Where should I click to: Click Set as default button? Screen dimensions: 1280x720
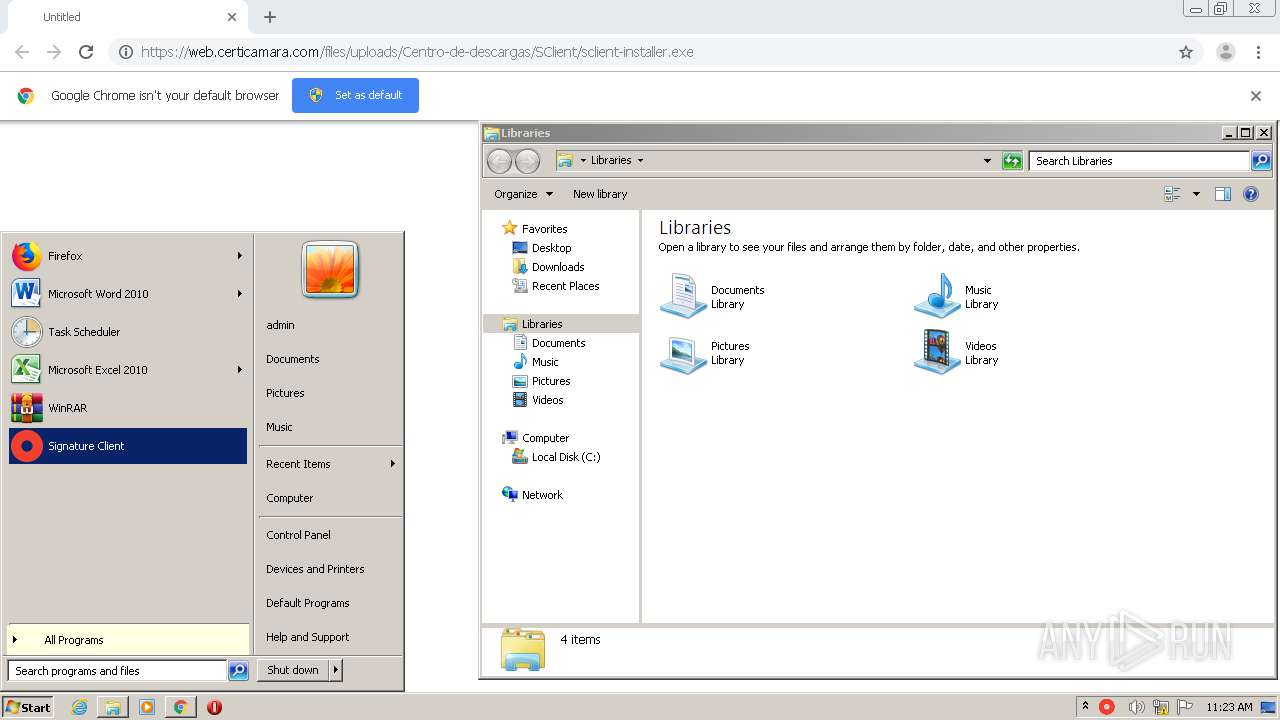355,95
